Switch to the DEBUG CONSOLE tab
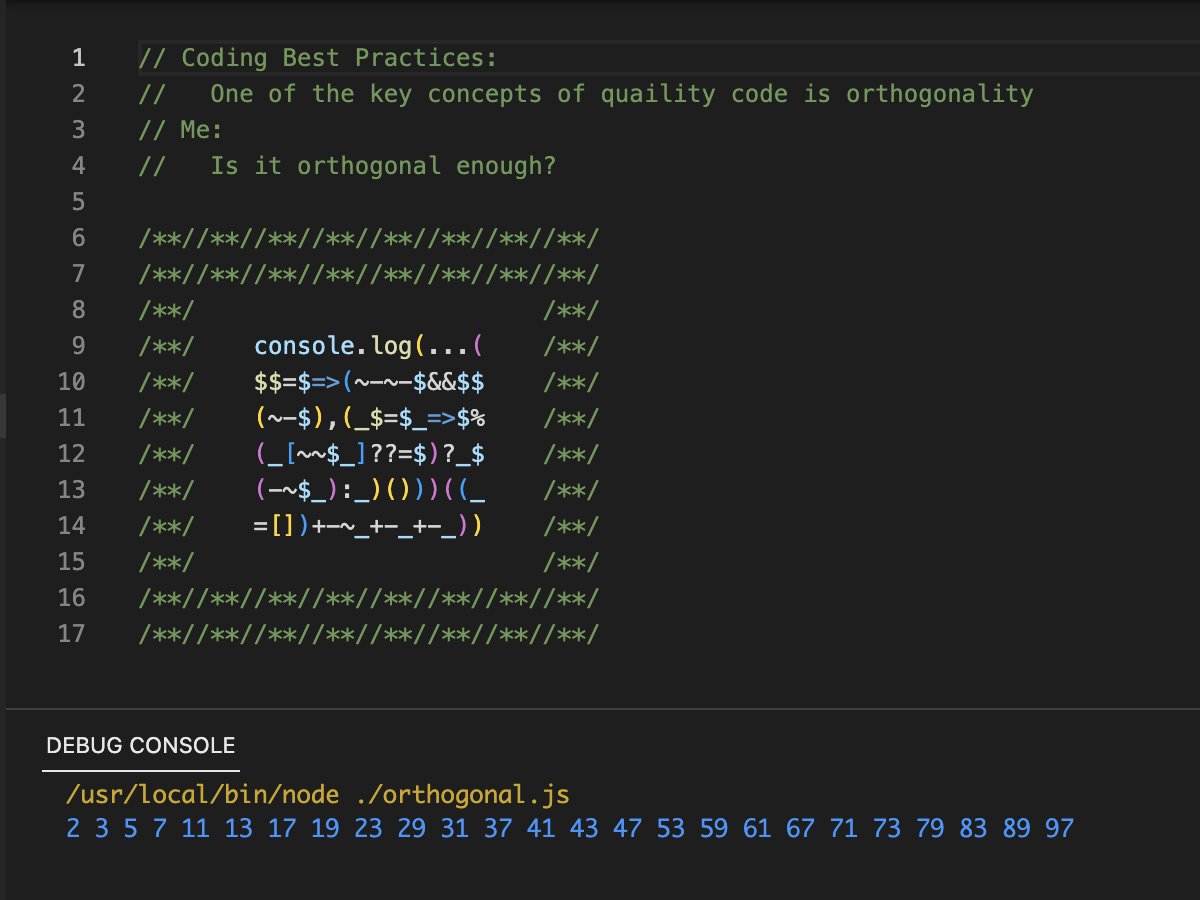 point(139,745)
